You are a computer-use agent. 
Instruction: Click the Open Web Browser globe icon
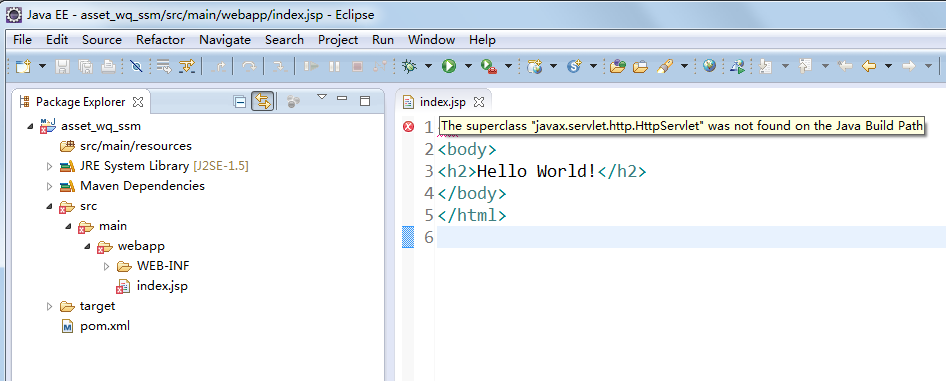pyautogui.click(x=710, y=66)
